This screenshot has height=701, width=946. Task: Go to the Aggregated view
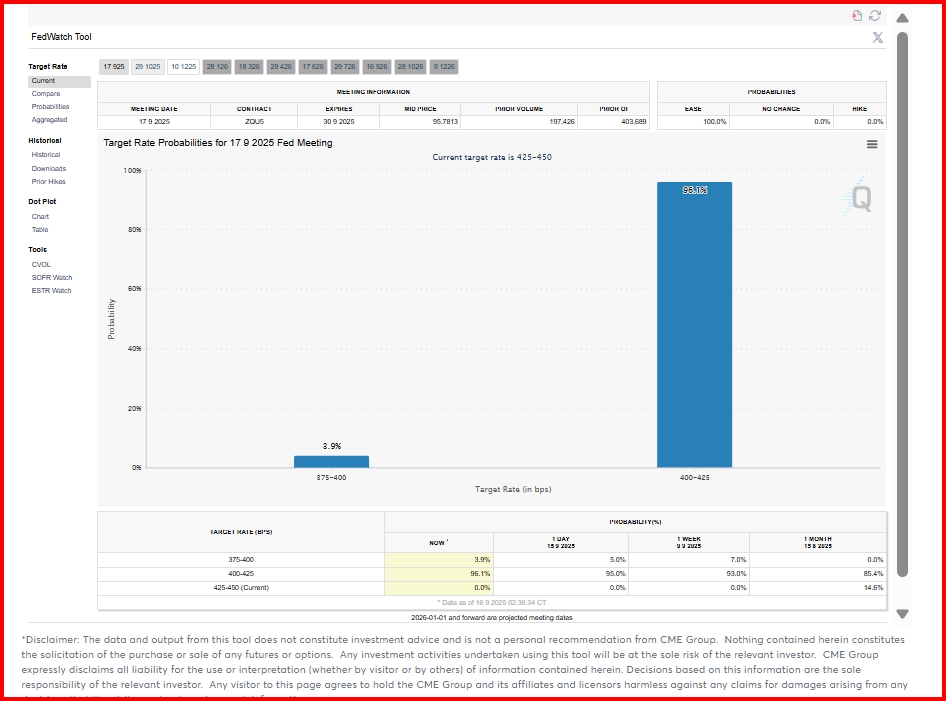click(x=49, y=120)
